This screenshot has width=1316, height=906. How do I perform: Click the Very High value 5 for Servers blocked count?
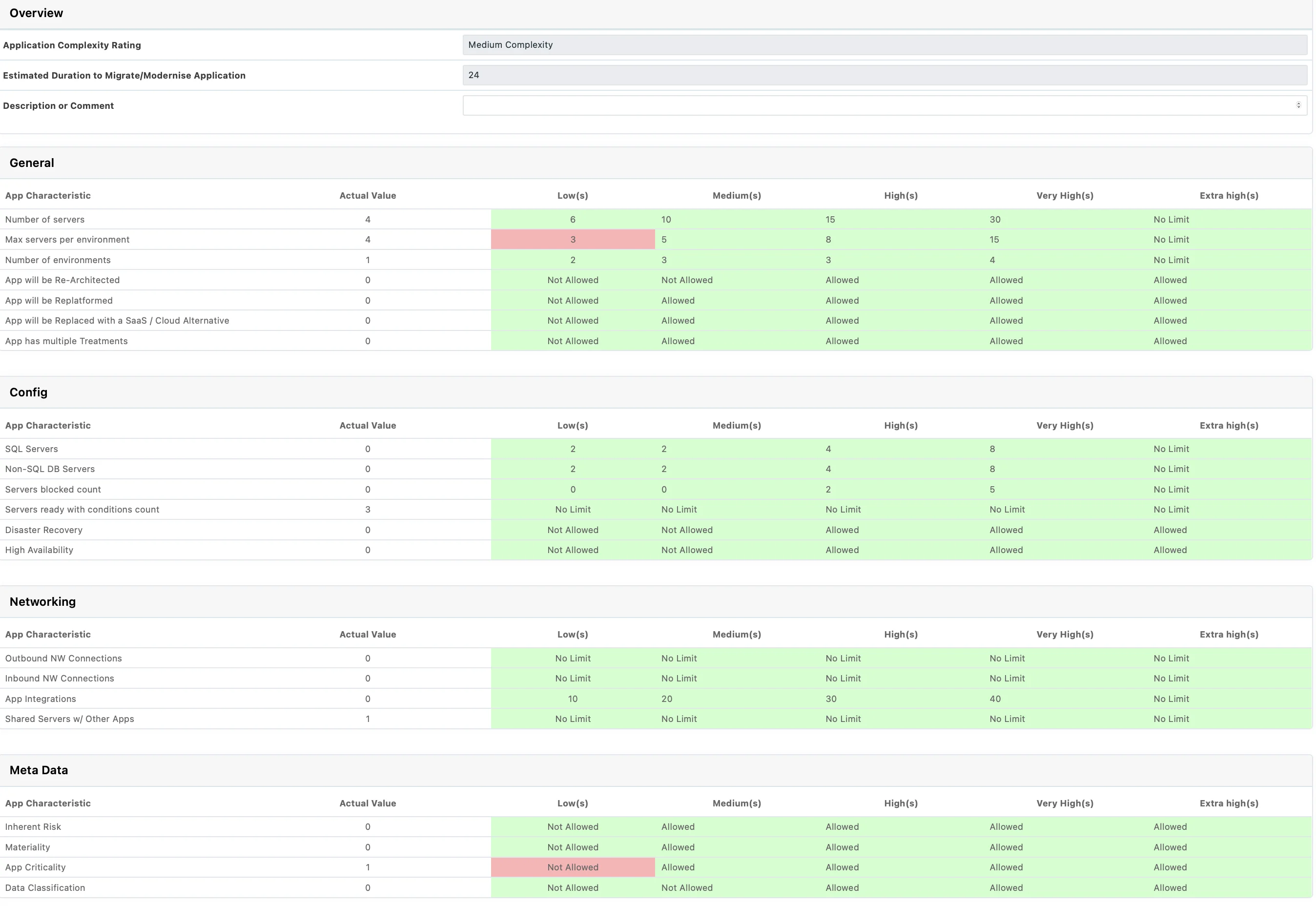(992, 489)
